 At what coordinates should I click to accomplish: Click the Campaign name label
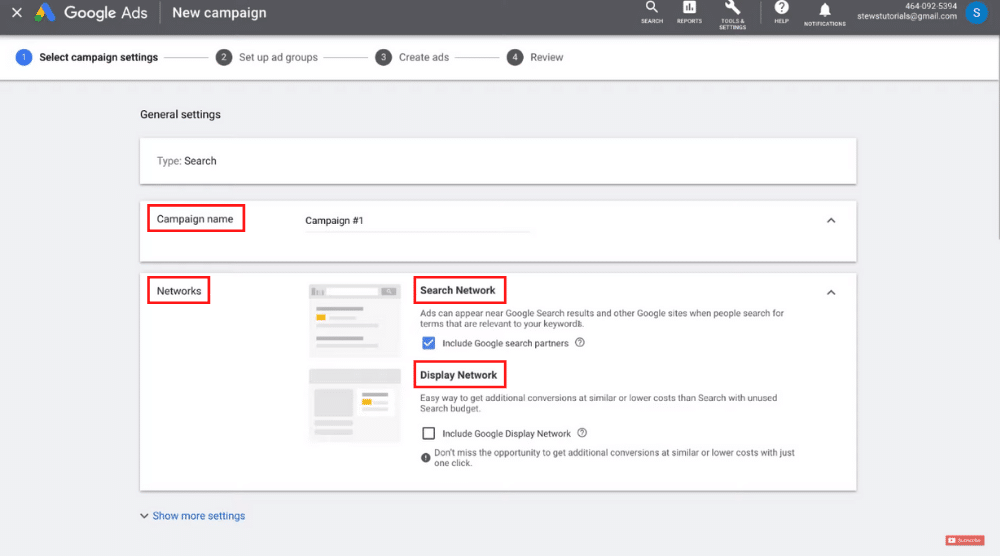tap(195, 219)
